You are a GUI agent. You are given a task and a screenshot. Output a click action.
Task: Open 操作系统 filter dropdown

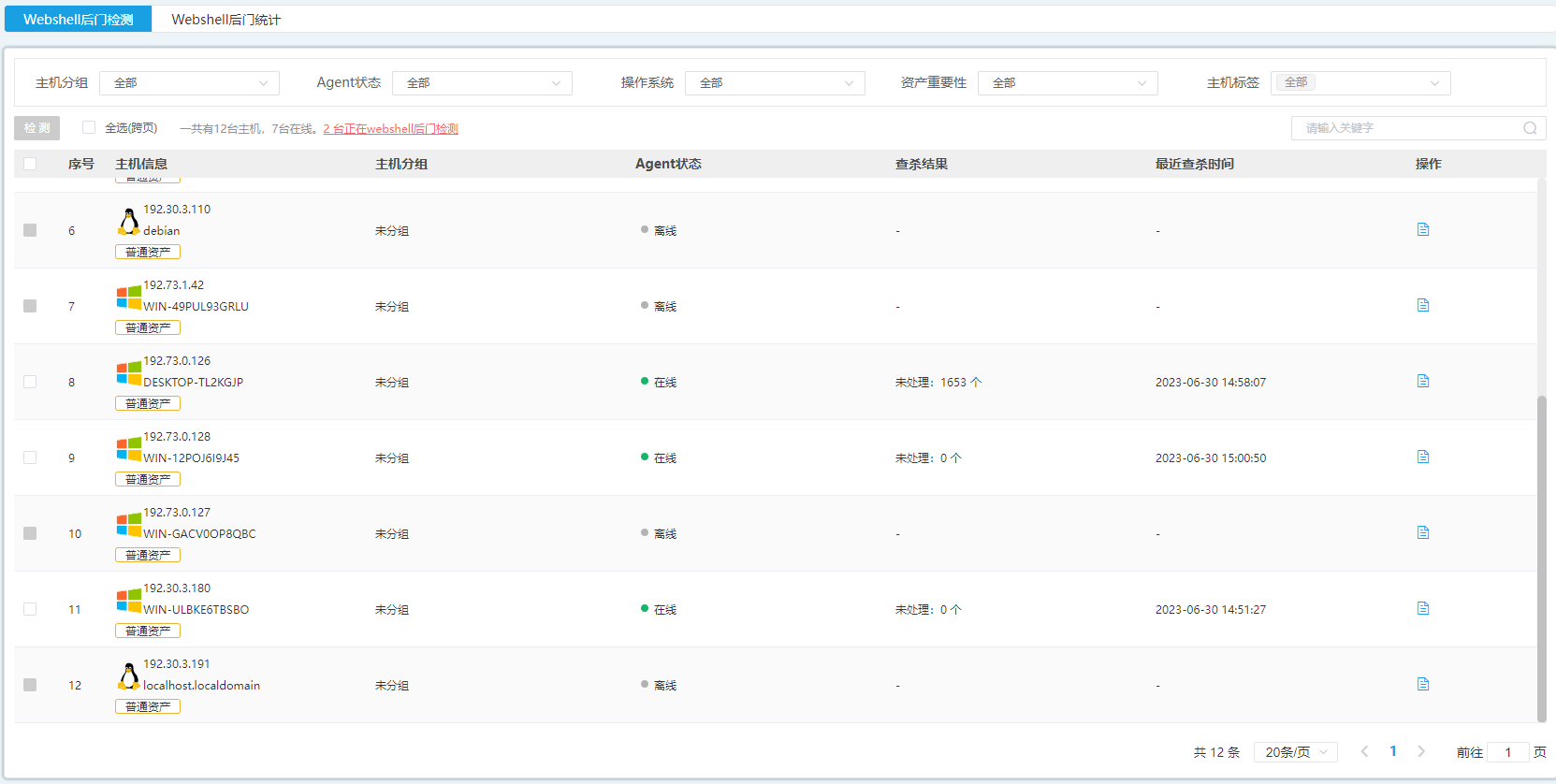(x=775, y=83)
